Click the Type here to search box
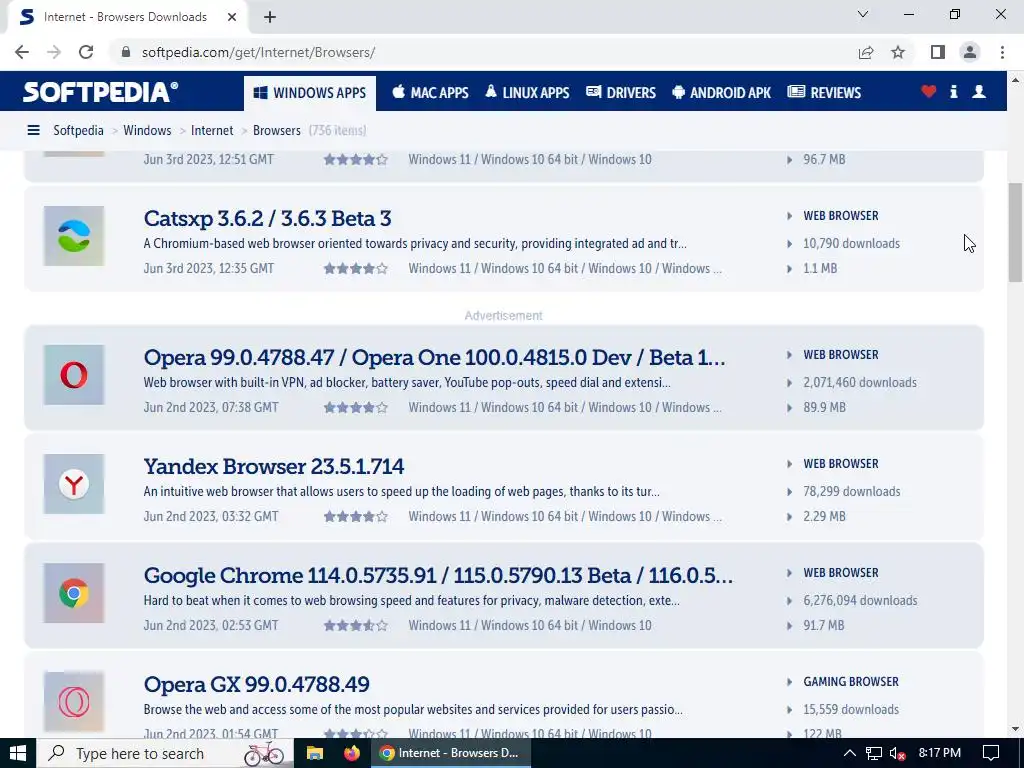This screenshot has height=768, width=1024. click(165, 753)
